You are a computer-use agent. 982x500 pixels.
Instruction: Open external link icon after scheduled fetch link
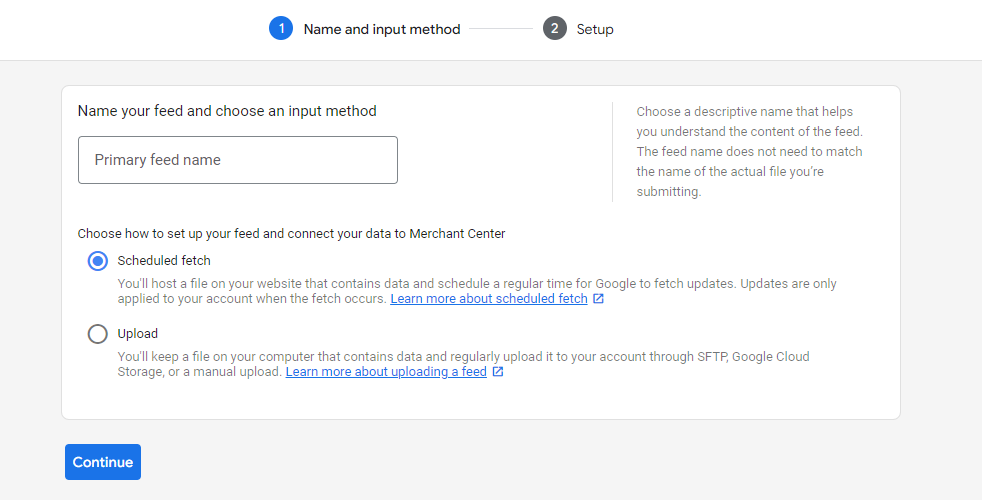[x=598, y=299]
